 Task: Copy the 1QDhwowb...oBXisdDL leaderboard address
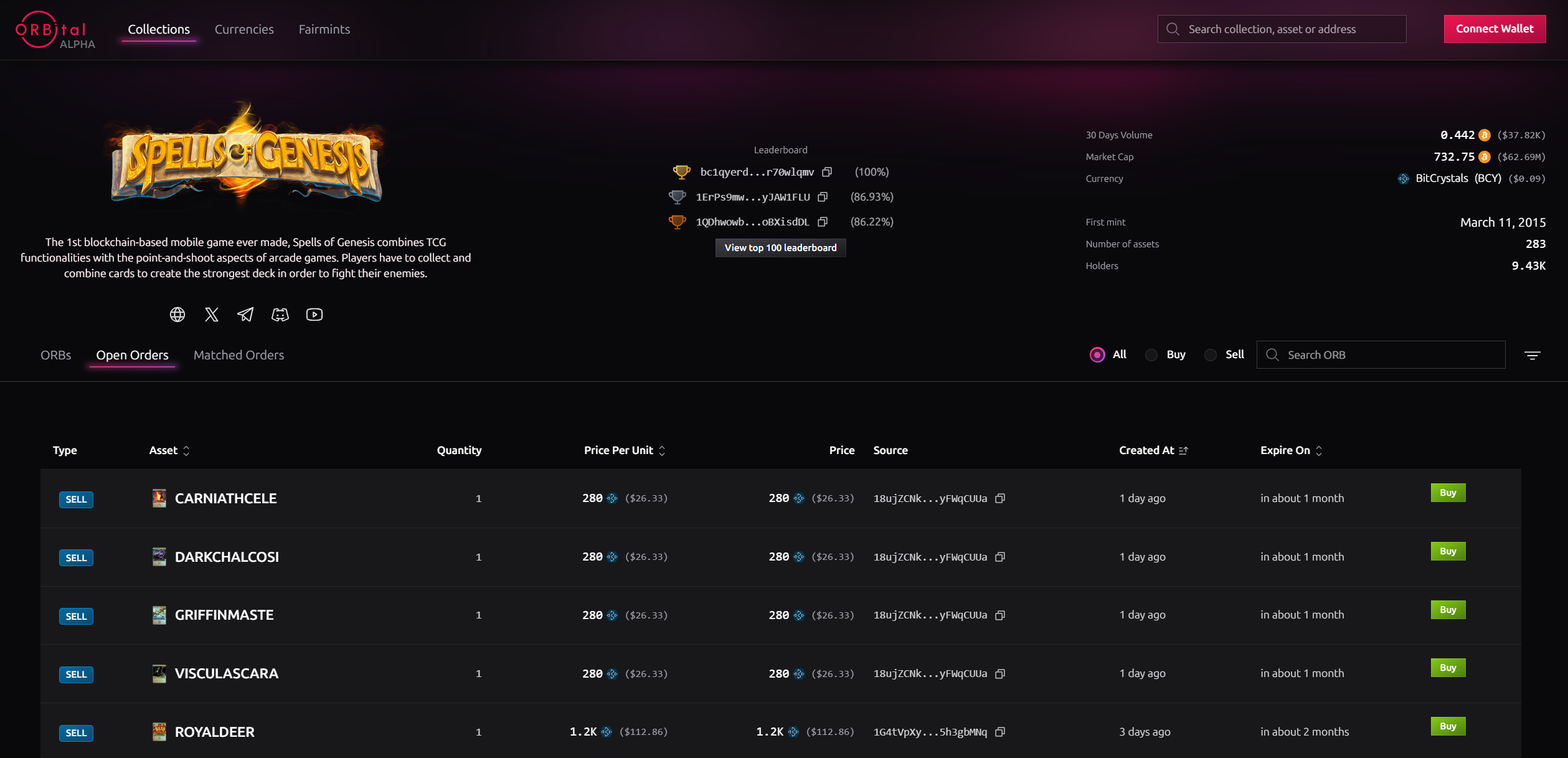(823, 222)
